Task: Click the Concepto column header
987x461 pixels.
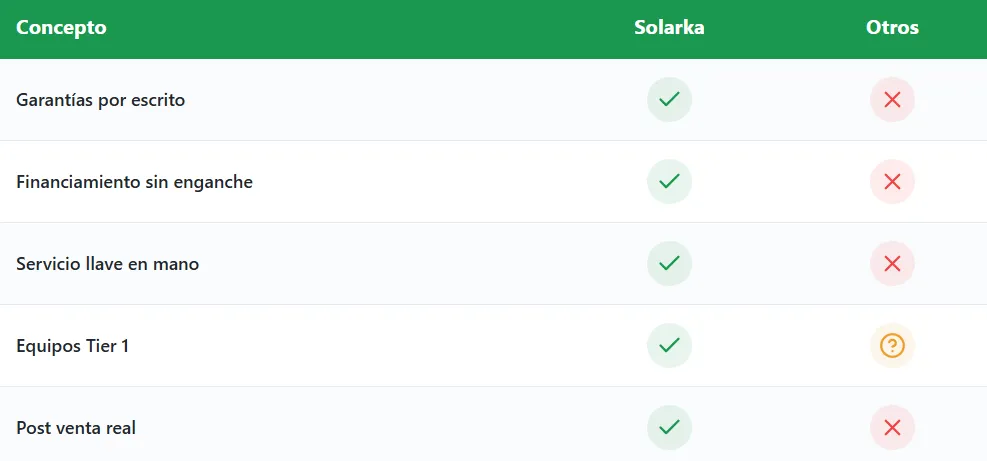Action: (61, 28)
